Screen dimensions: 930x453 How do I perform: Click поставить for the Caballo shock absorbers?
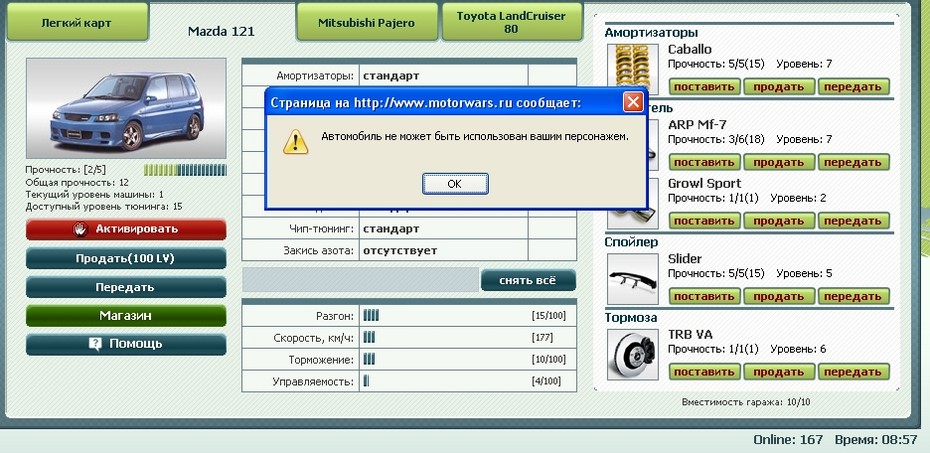click(x=703, y=87)
